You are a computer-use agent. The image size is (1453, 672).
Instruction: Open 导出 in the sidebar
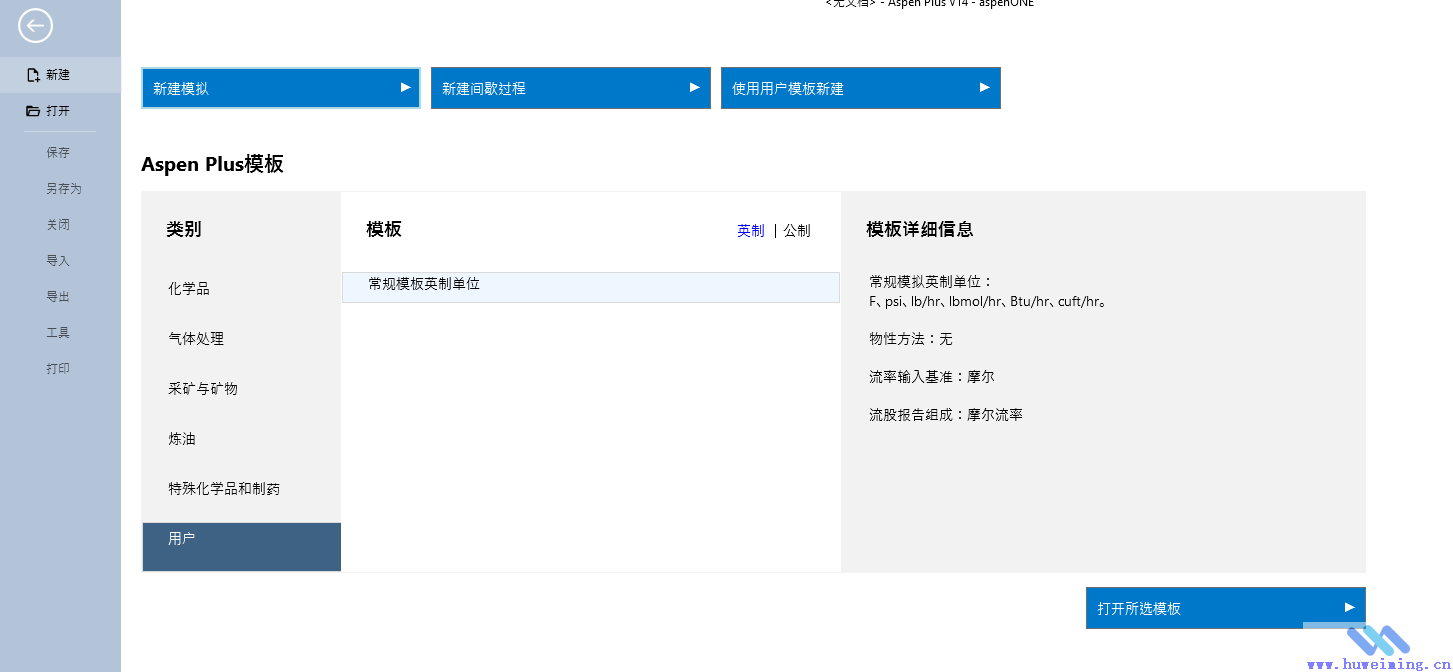coord(58,297)
